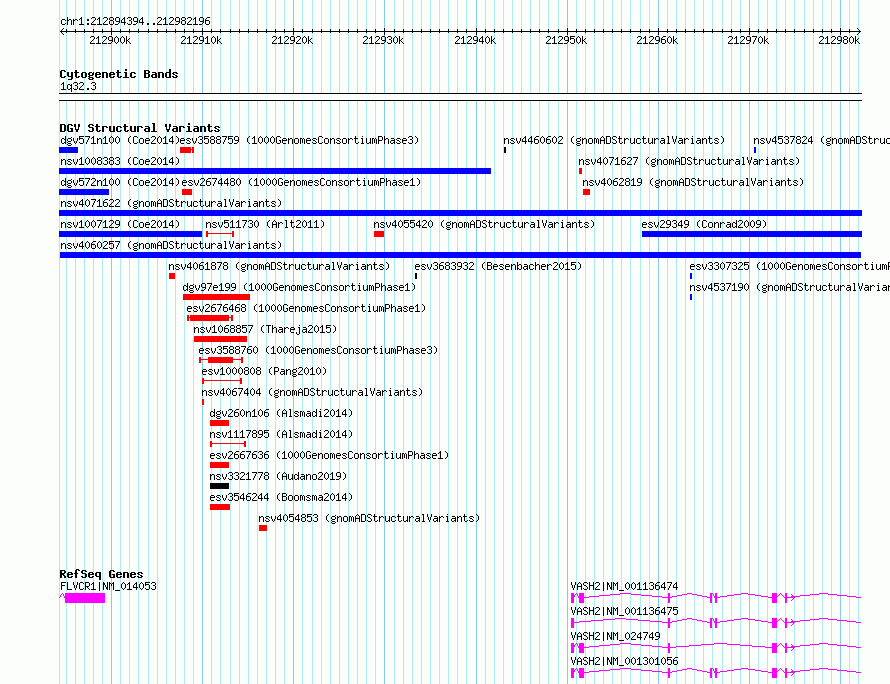
Task: Select the nsv4060257 variant label
Action: (x=171, y=245)
